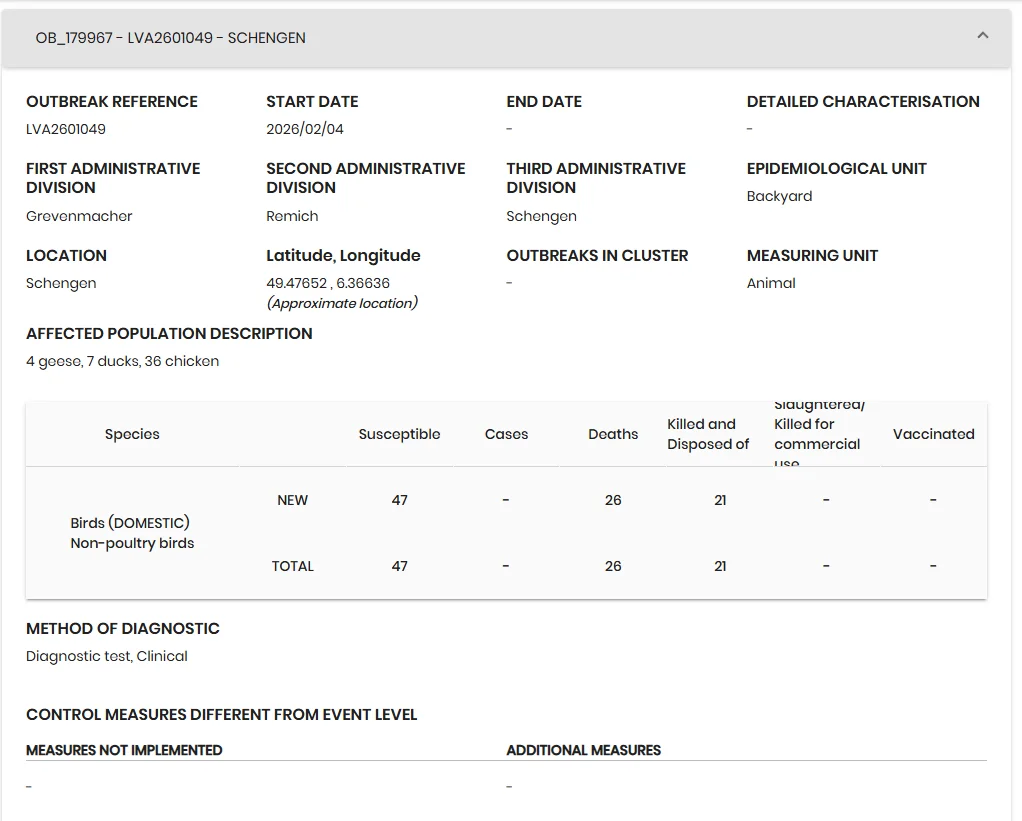Viewport: 1022px width, 821px height.
Task: Click the epidemiological unit value Backyard
Action: (x=779, y=196)
